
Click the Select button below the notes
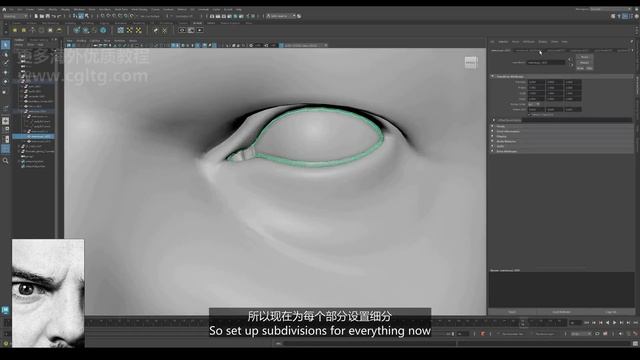click(x=512, y=312)
